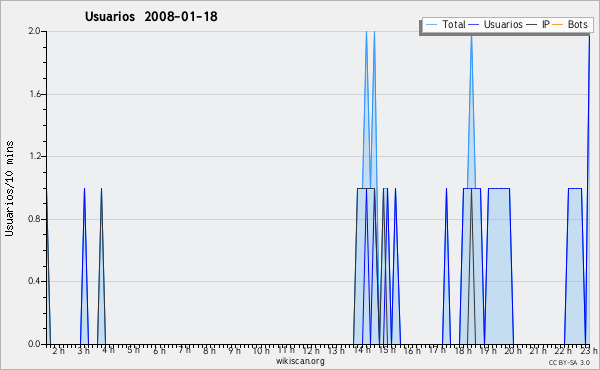Click the '5 h' x-axis label

click(133, 350)
